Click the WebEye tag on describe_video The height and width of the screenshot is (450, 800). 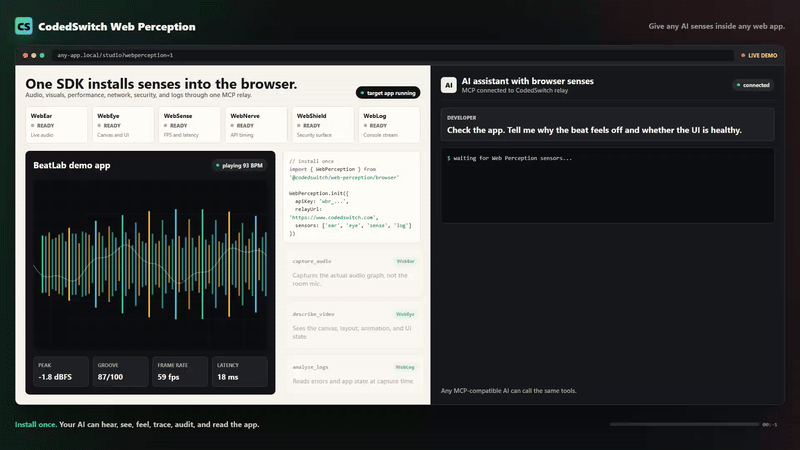click(x=405, y=314)
